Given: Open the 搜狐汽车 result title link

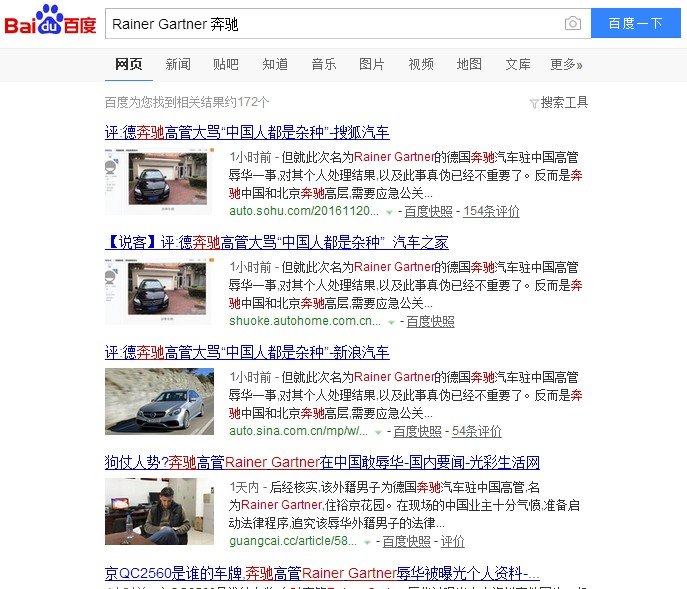Looking at the screenshot, I should point(247,132).
